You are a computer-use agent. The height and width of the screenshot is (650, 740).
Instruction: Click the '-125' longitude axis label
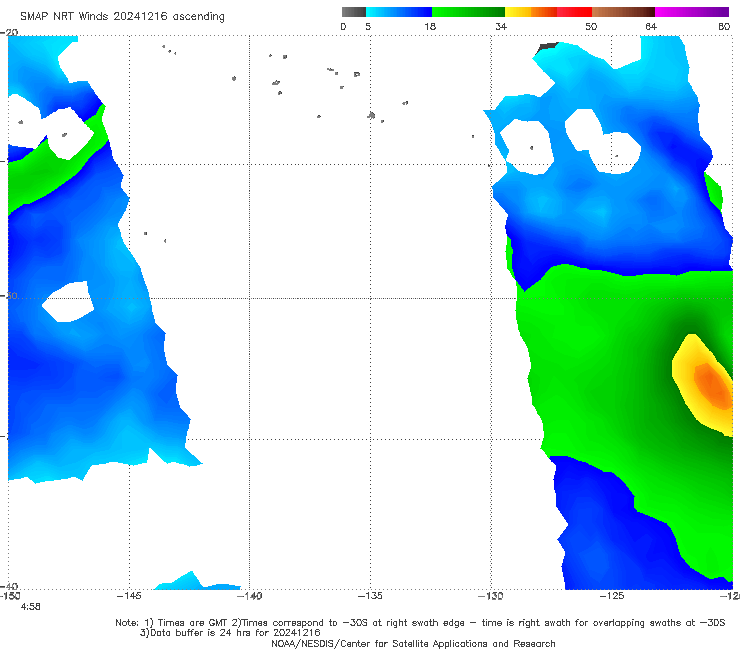point(612,596)
